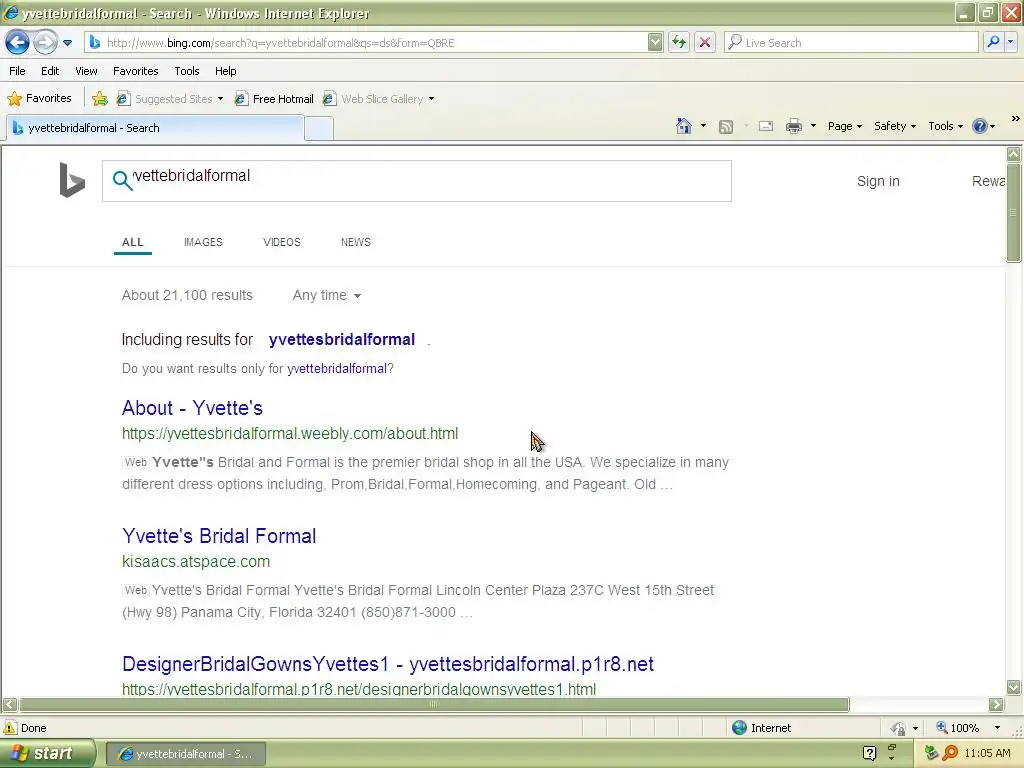Click the help question mark tray icon
This screenshot has width=1024, height=768.
[x=869, y=754]
